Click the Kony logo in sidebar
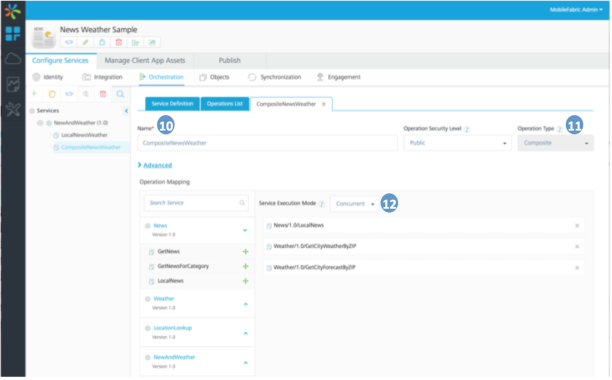 click(13, 11)
